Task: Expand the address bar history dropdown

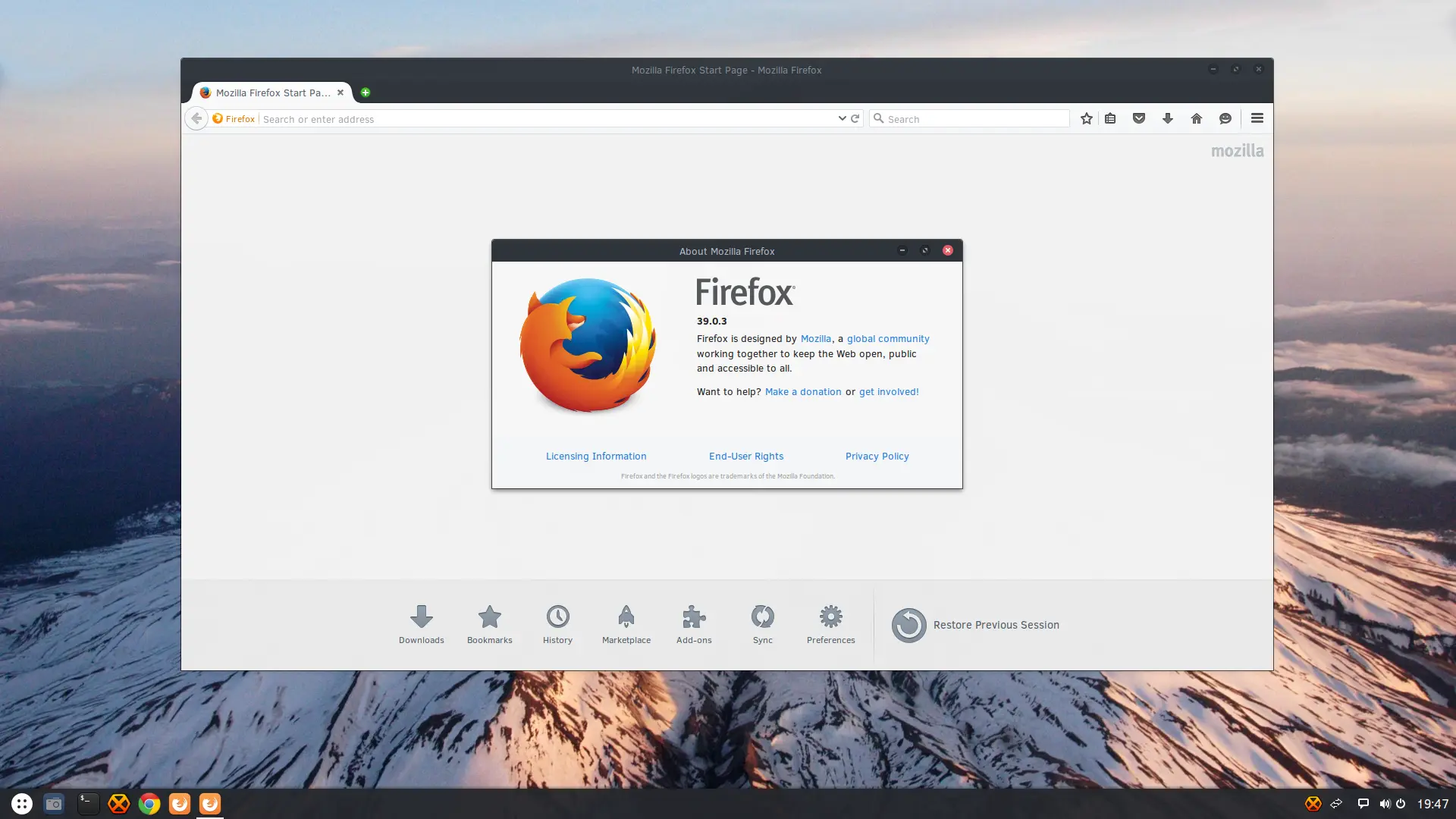Action: pos(842,118)
